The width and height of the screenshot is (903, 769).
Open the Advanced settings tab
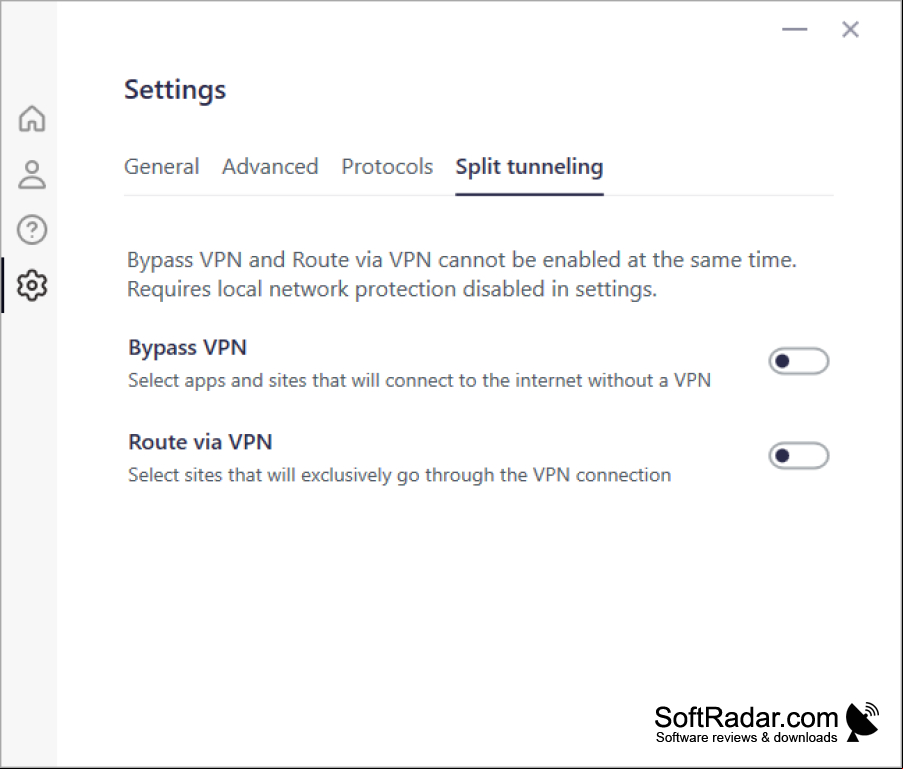(x=270, y=166)
